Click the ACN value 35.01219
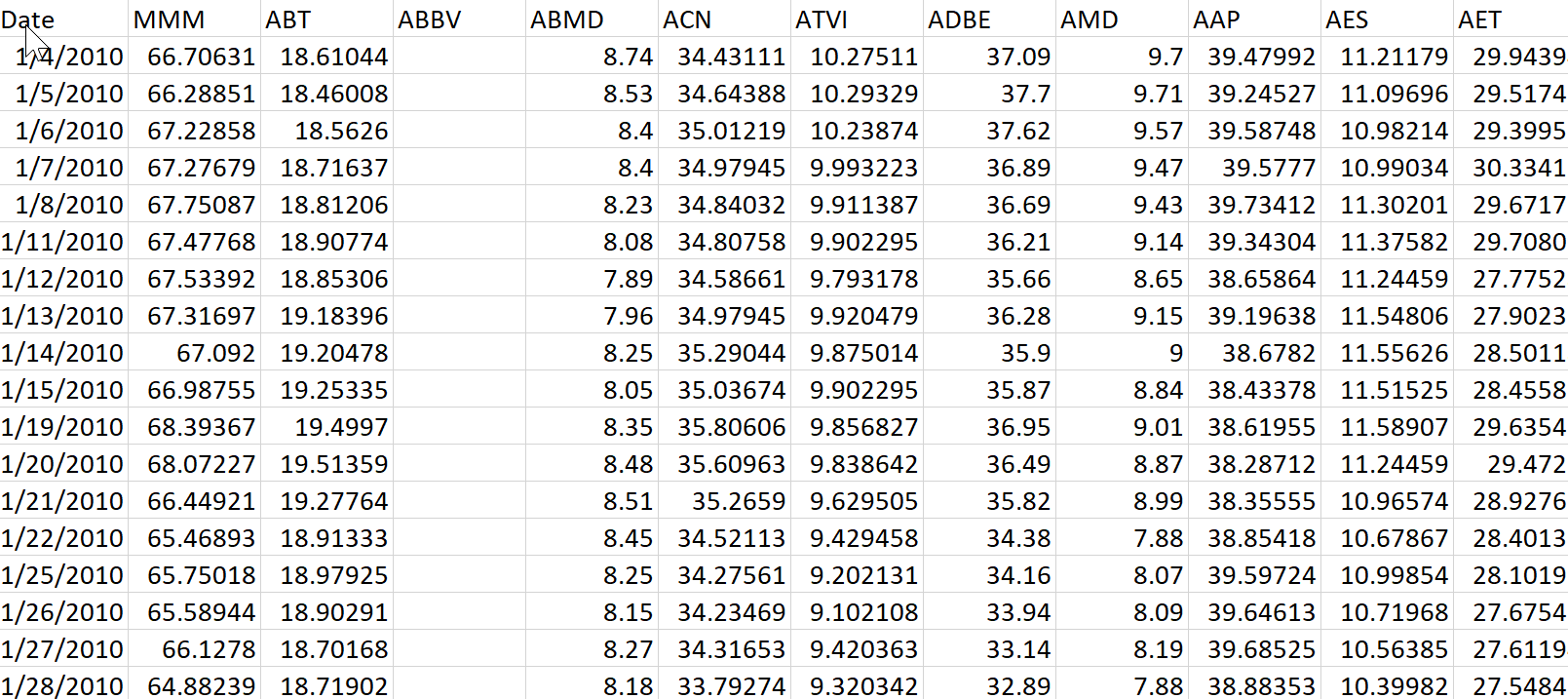 [724, 131]
